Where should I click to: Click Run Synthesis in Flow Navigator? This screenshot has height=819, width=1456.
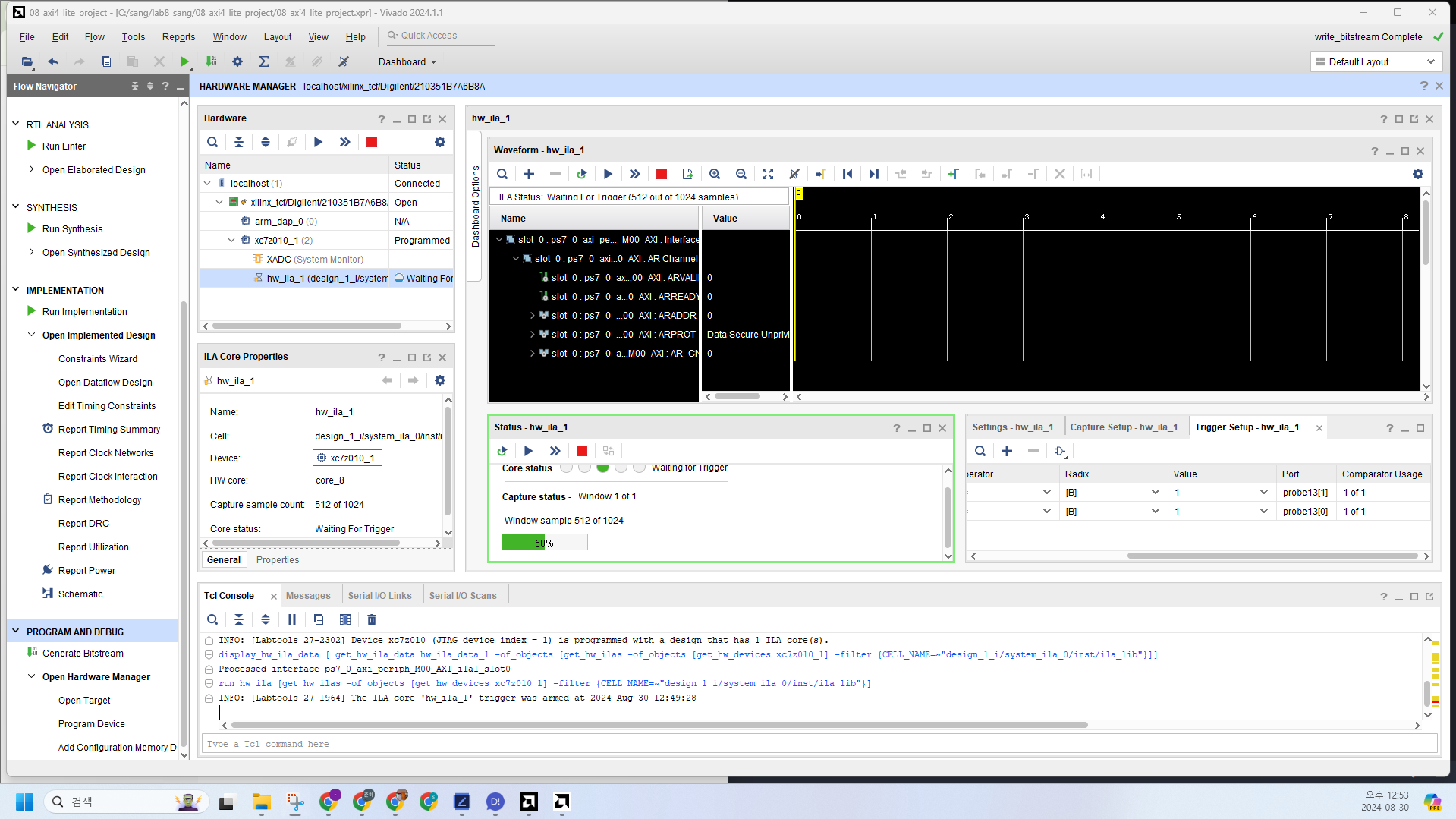(x=72, y=228)
